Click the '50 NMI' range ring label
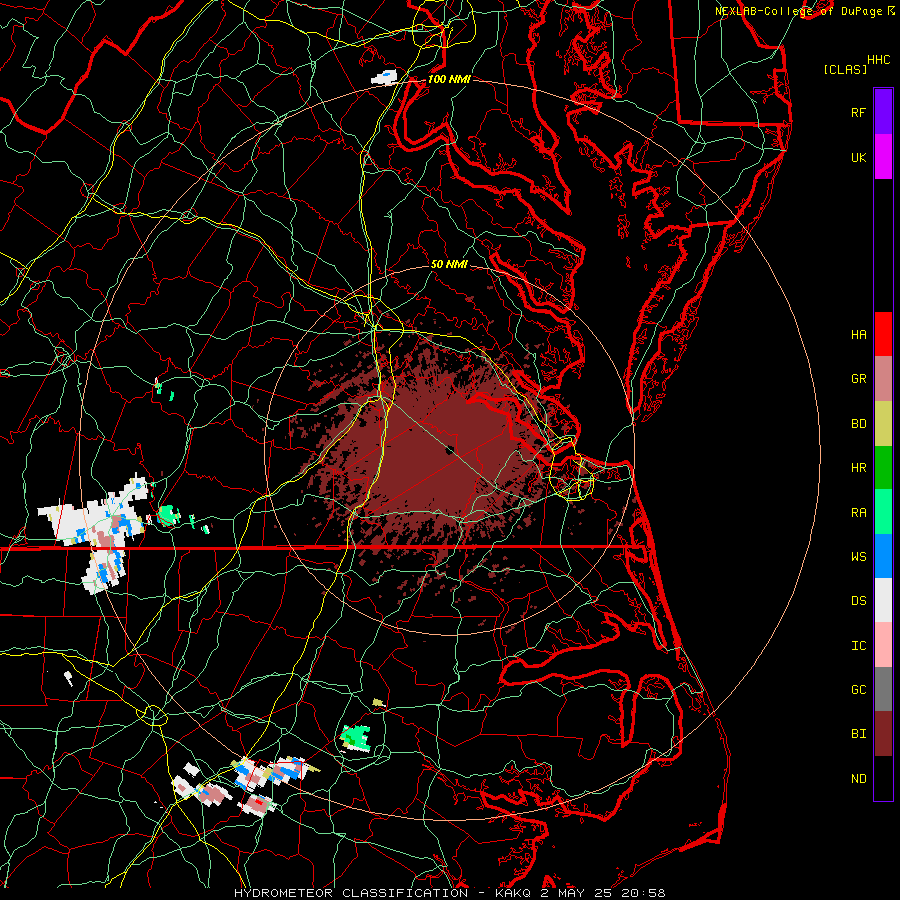The height and width of the screenshot is (900, 900). tap(449, 264)
